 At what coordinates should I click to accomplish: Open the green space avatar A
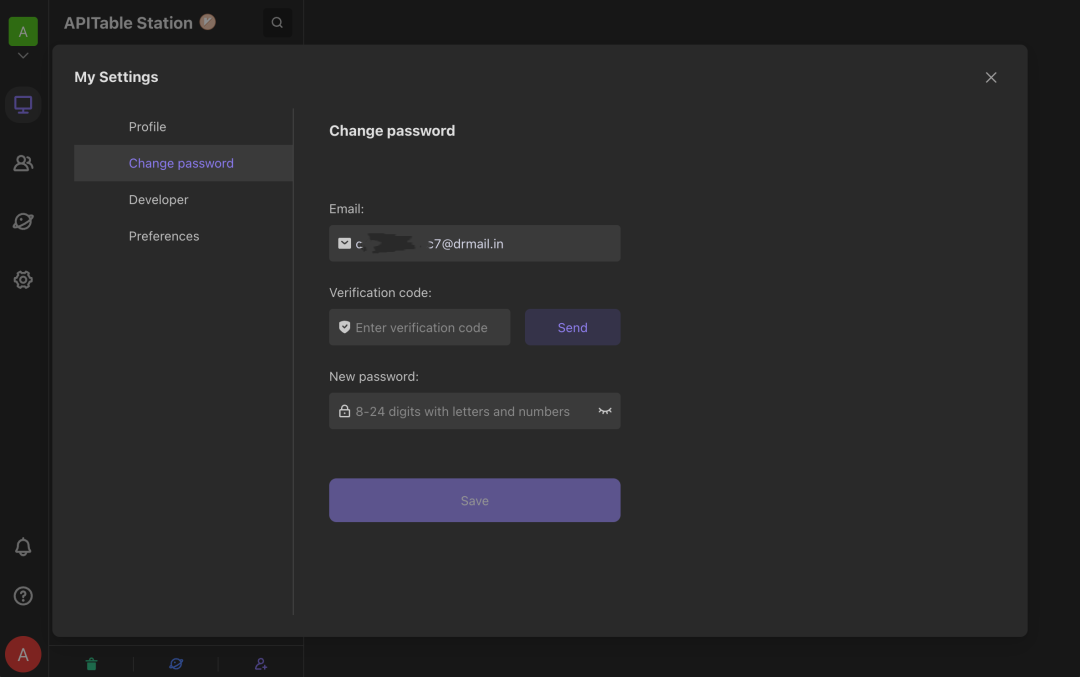23,32
